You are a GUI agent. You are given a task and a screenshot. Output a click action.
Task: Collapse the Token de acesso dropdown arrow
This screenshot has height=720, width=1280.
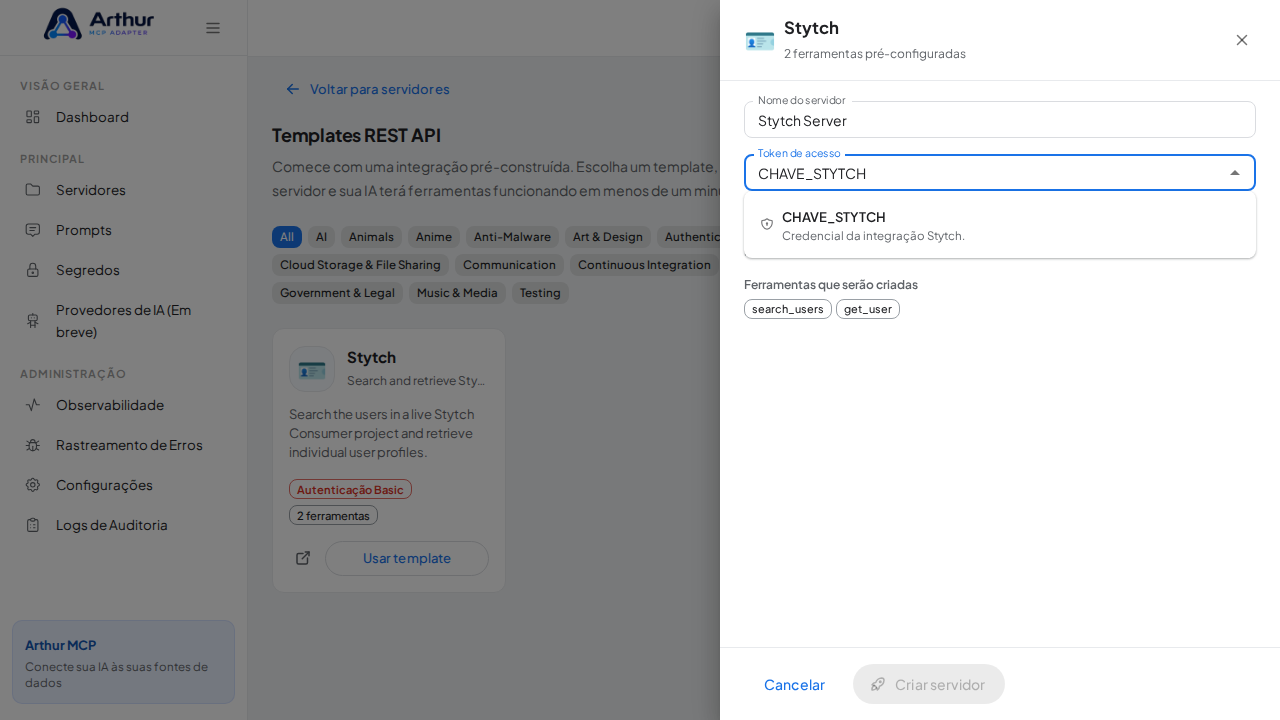1235,173
